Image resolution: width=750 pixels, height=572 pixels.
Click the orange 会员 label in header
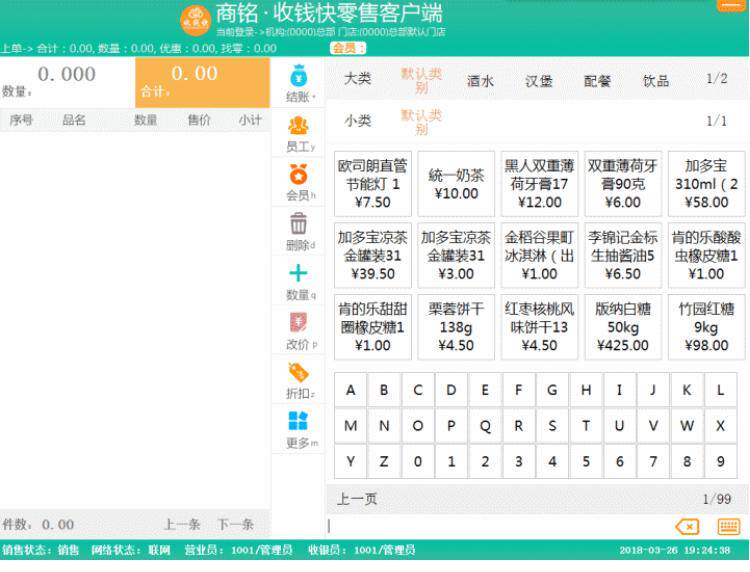348,48
